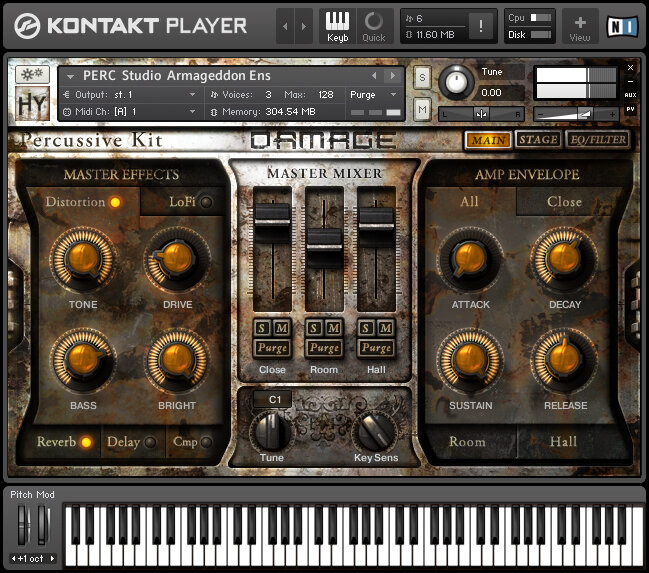Solo the instrument with the S button
649x573 pixels.
point(422,77)
